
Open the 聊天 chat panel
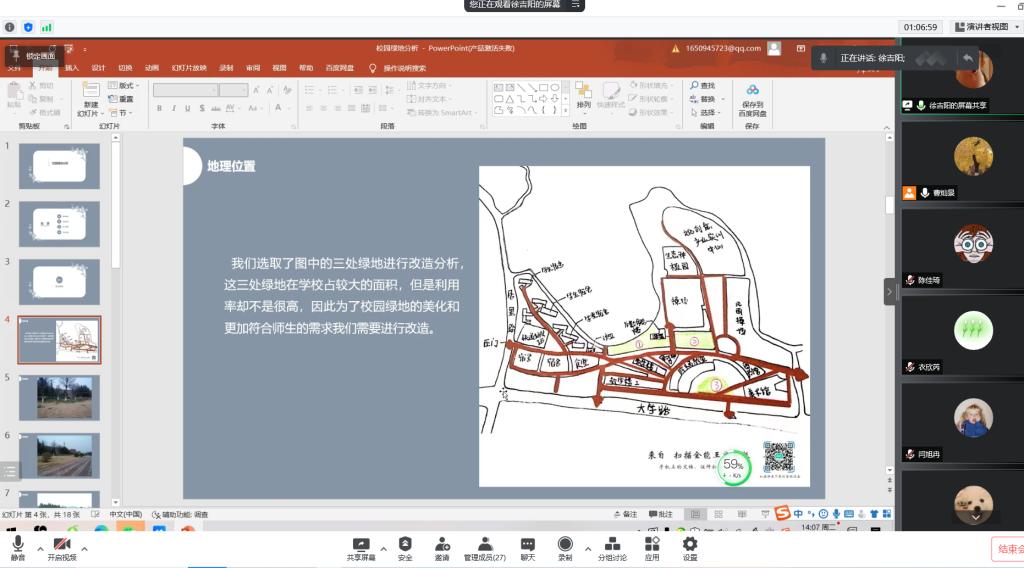[527, 544]
